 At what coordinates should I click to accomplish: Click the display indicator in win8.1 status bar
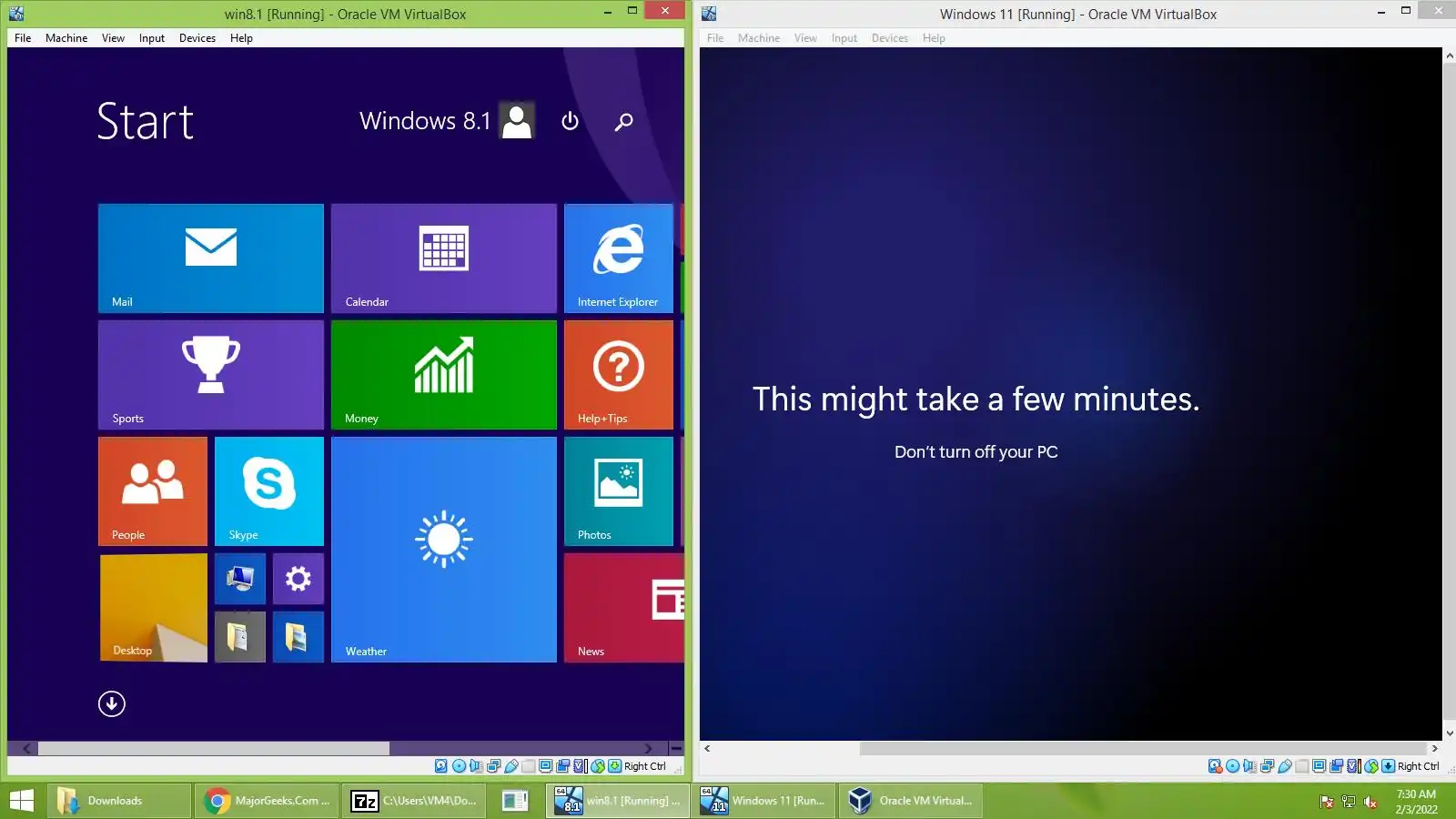click(546, 766)
